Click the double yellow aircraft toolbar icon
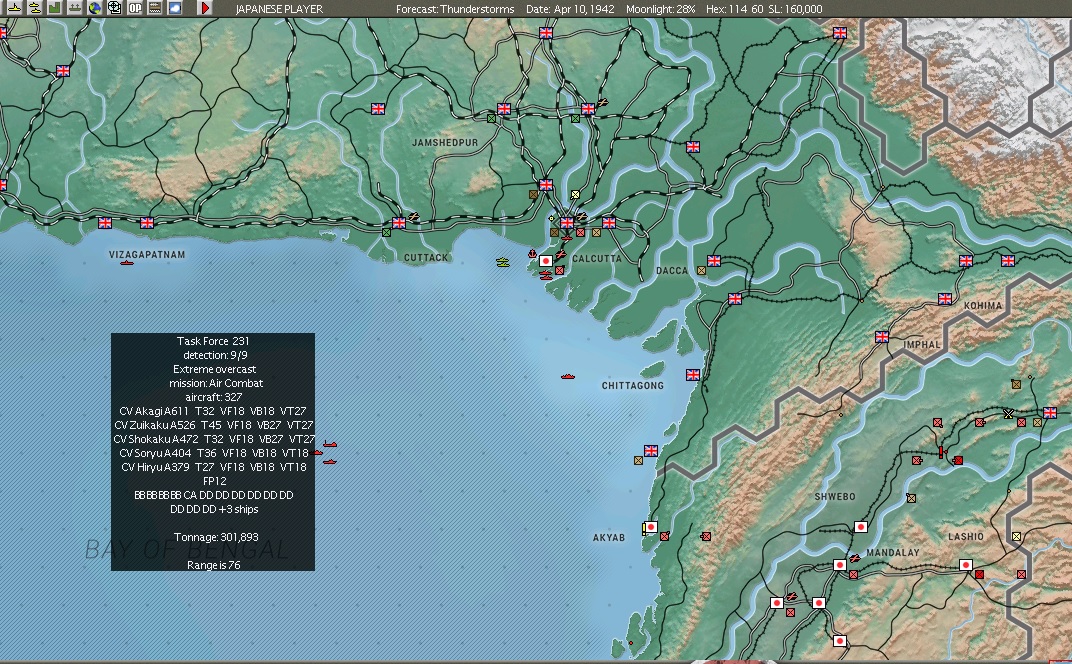This screenshot has width=1072, height=664. coord(34,8)
